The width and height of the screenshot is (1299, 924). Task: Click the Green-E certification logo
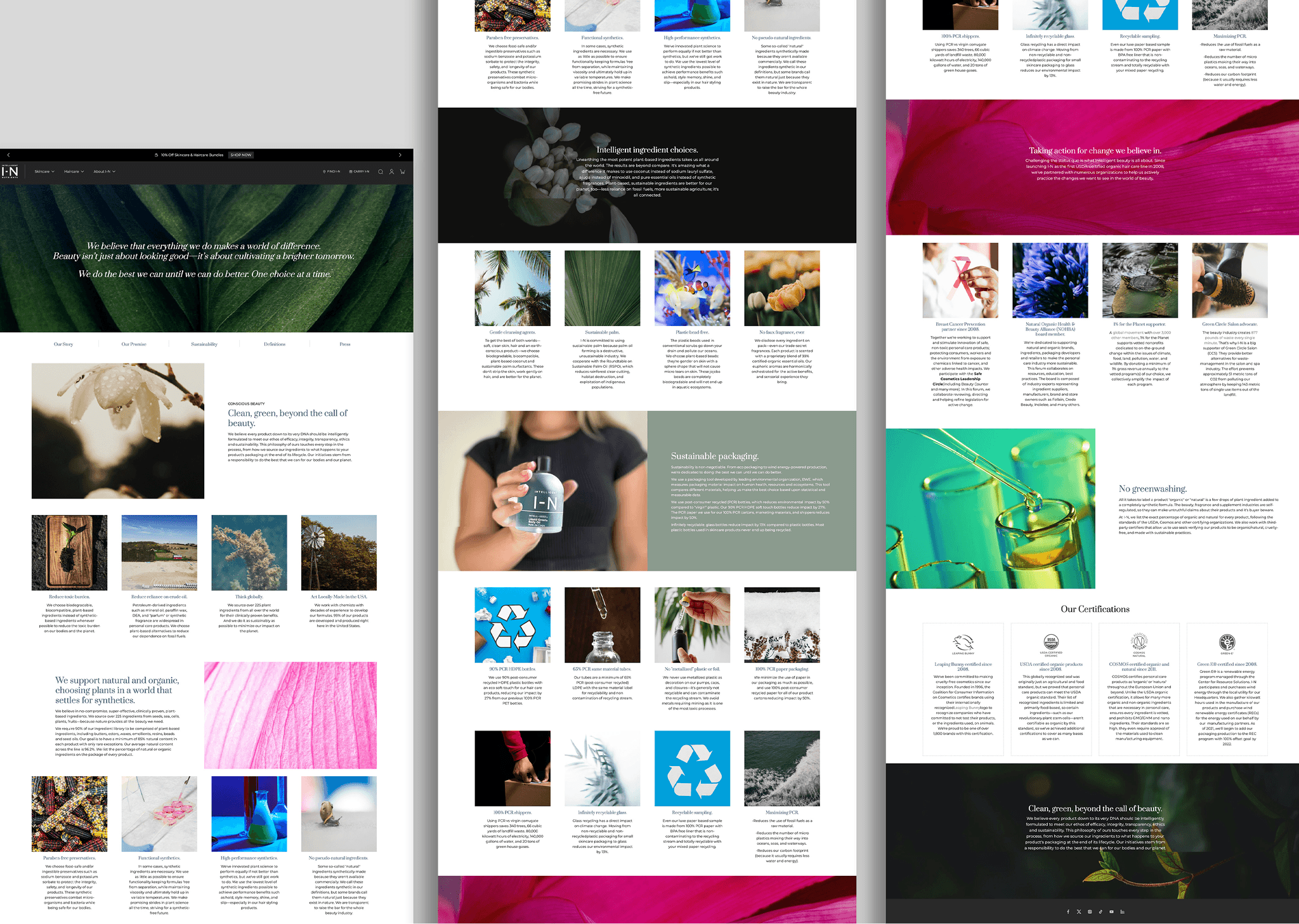pos(1227,643)
